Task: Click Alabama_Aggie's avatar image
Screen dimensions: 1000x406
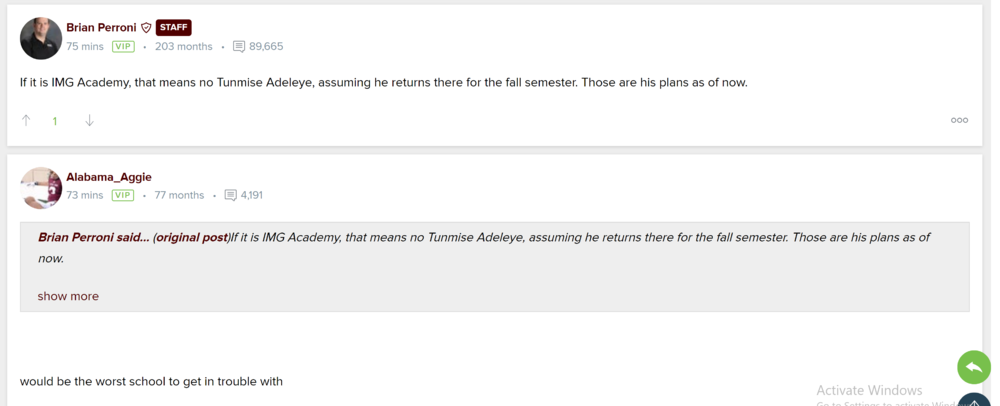Action: (x=41, y=187)
